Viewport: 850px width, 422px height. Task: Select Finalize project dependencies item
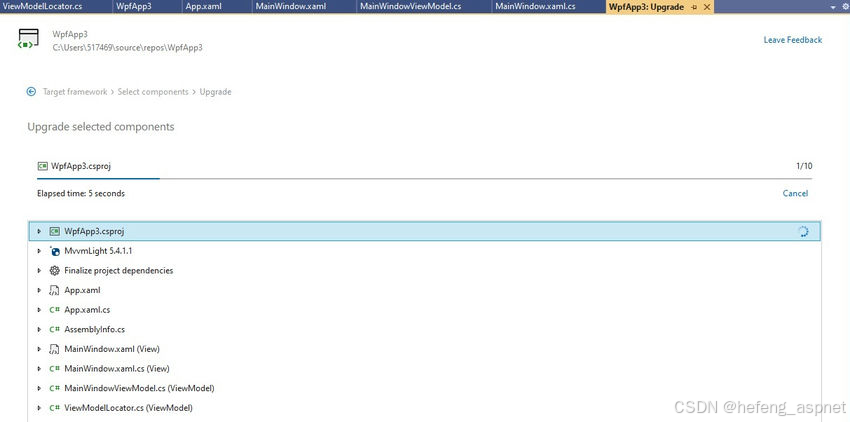pos(424,271)
